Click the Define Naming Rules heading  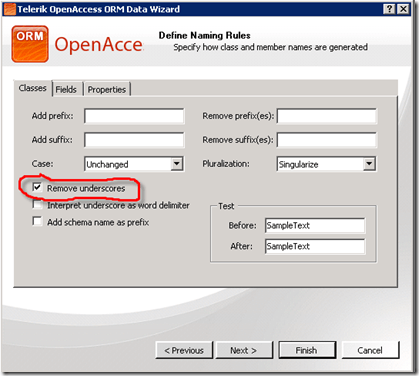coord(204,35)
